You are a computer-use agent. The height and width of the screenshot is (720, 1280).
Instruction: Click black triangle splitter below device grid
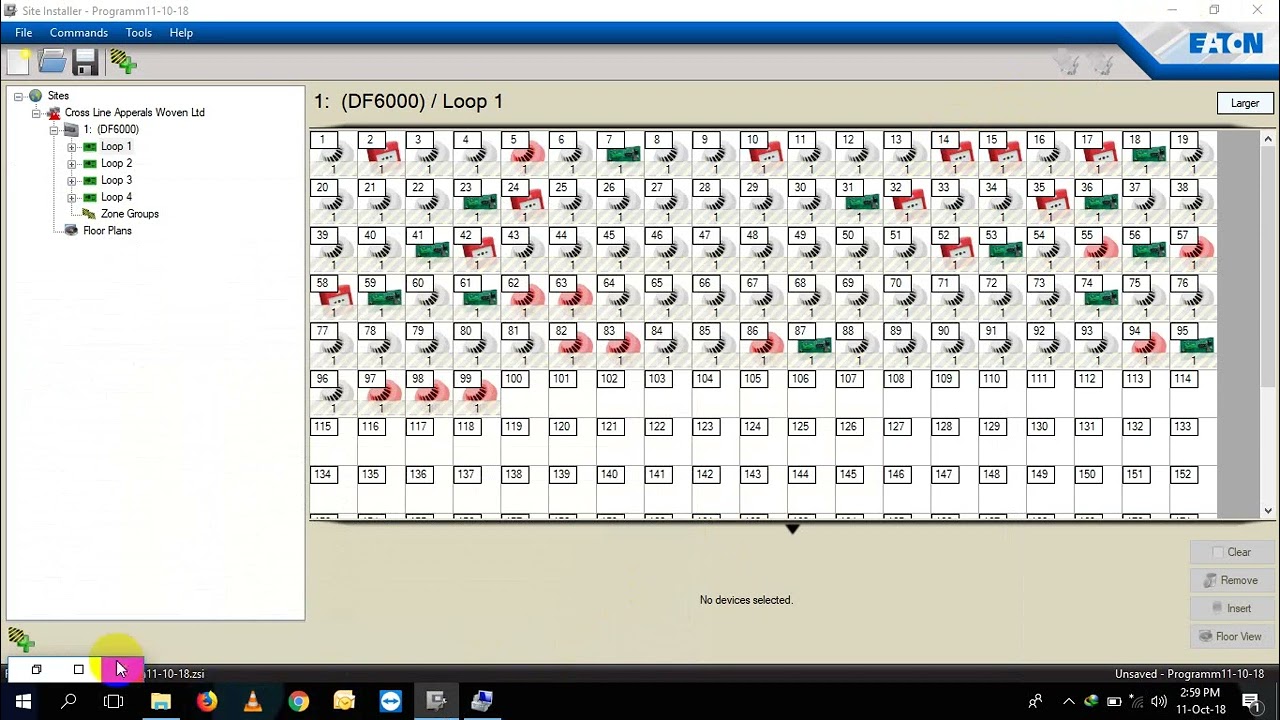792,528
